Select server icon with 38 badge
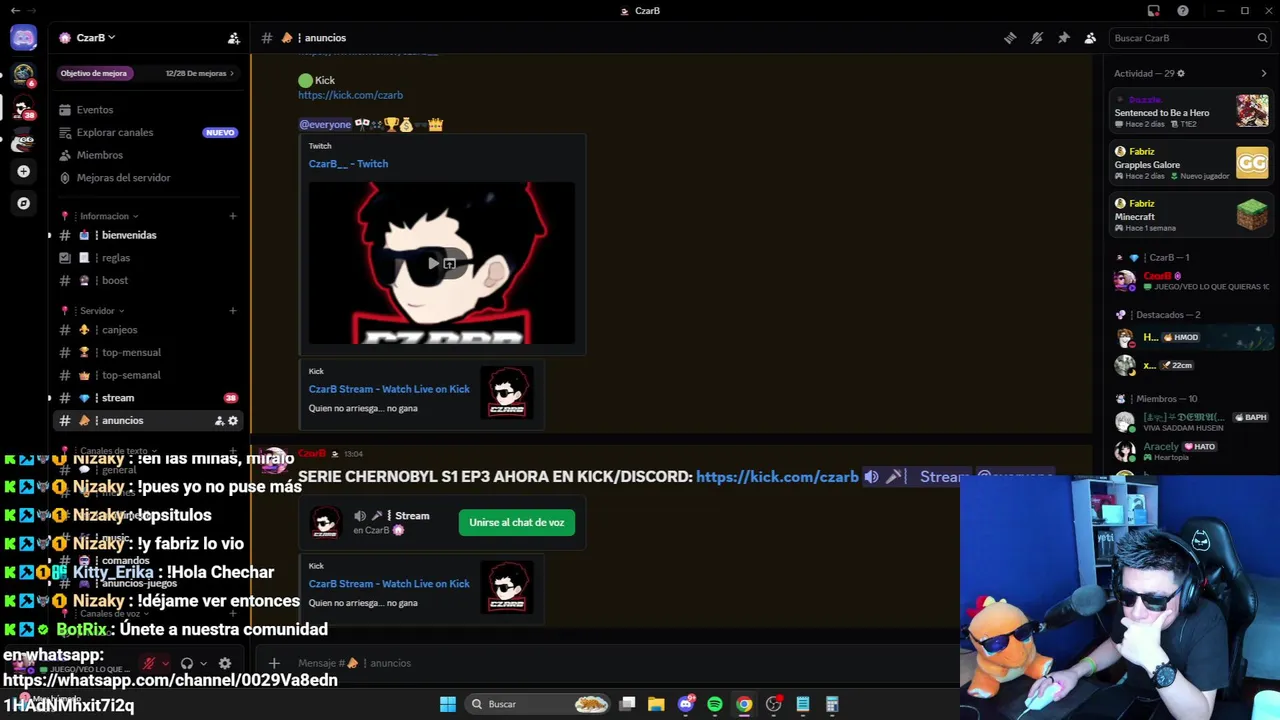 pyautogui.click(x=23, y=107)
